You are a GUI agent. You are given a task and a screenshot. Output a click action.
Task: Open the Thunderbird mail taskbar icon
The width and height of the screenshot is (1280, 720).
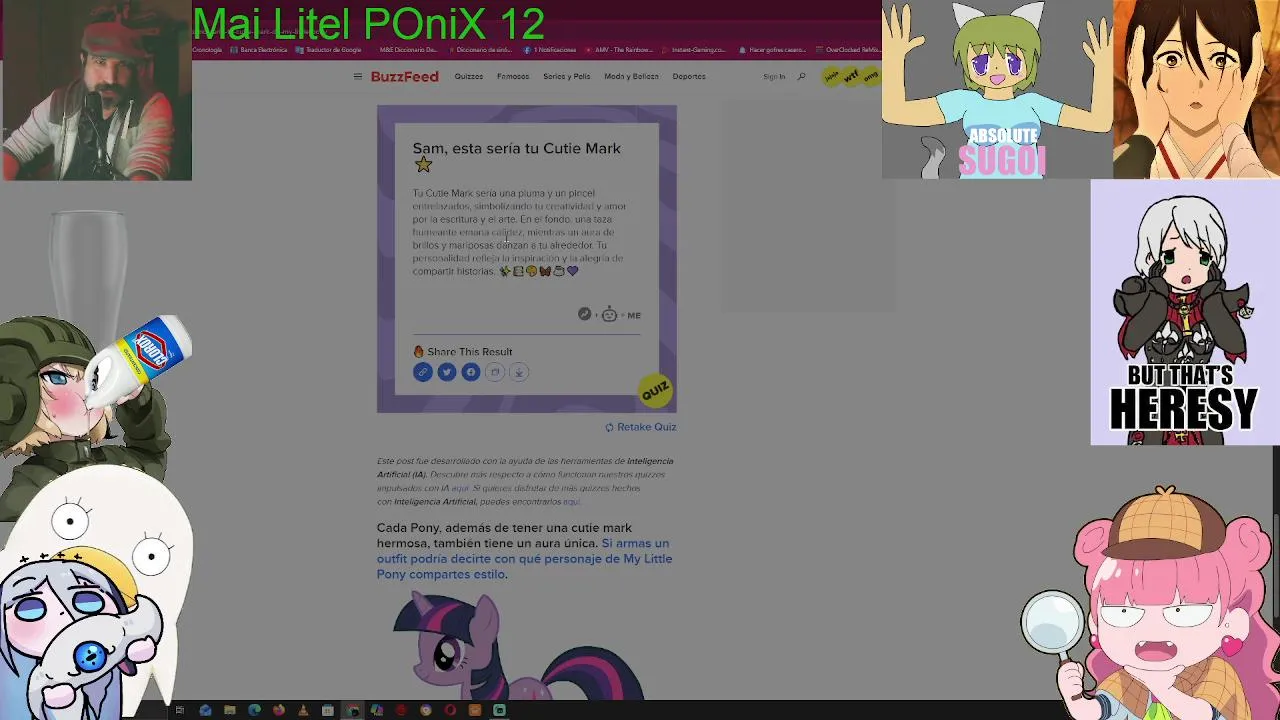click(205, 710)
